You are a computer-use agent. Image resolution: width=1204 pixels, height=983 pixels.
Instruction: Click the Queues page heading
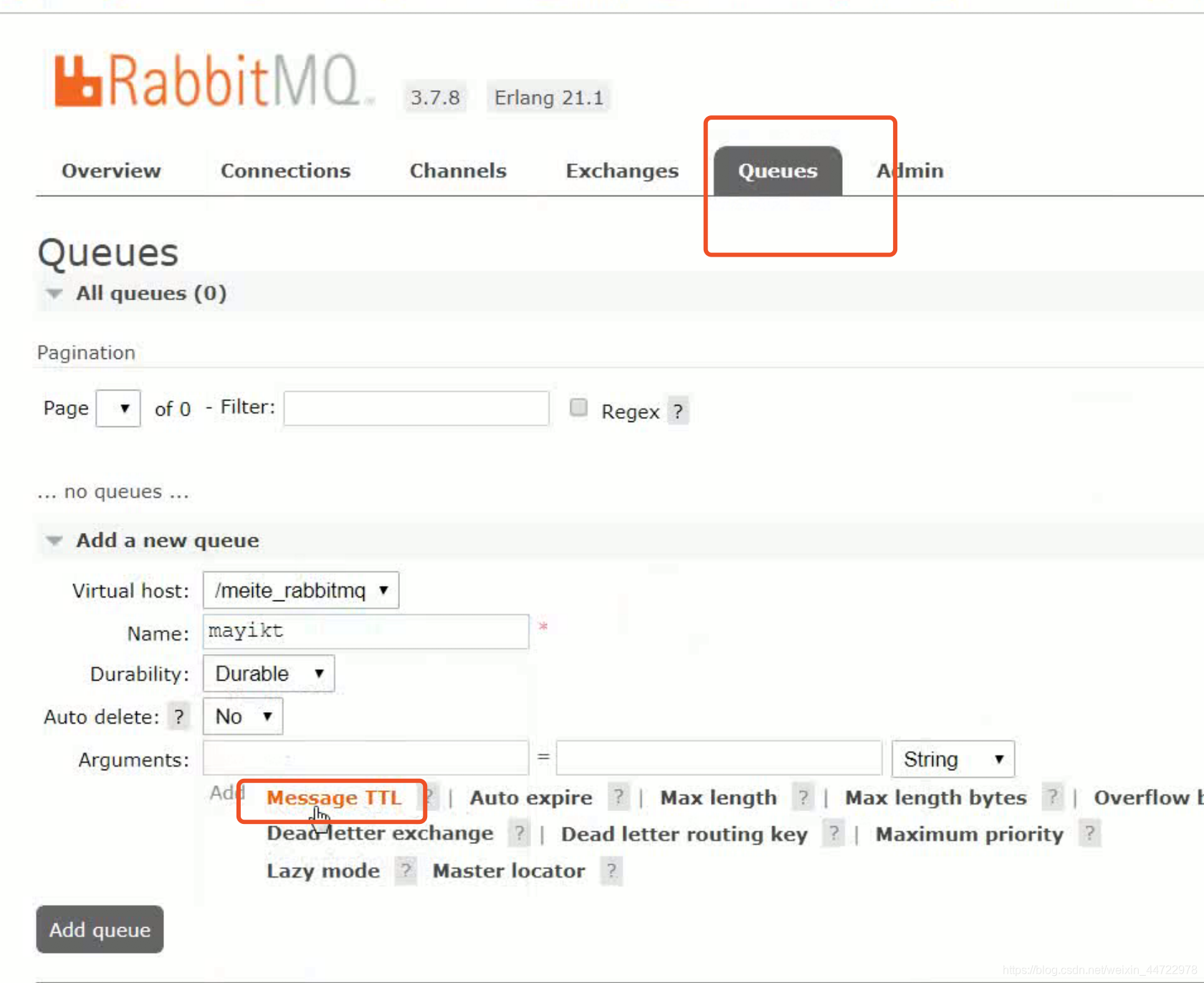point(107,253)
